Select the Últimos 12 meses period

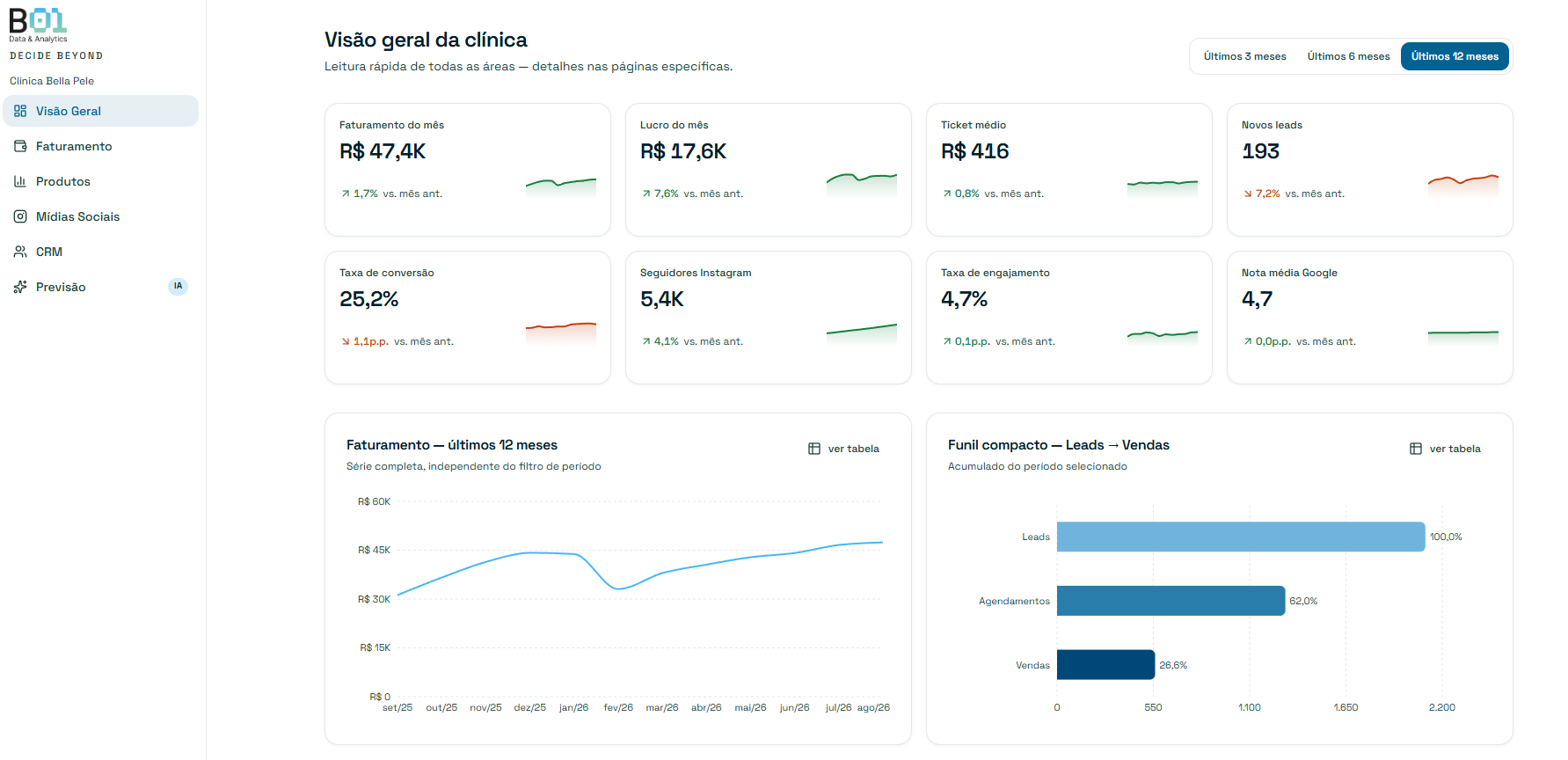click(1455, 56)
